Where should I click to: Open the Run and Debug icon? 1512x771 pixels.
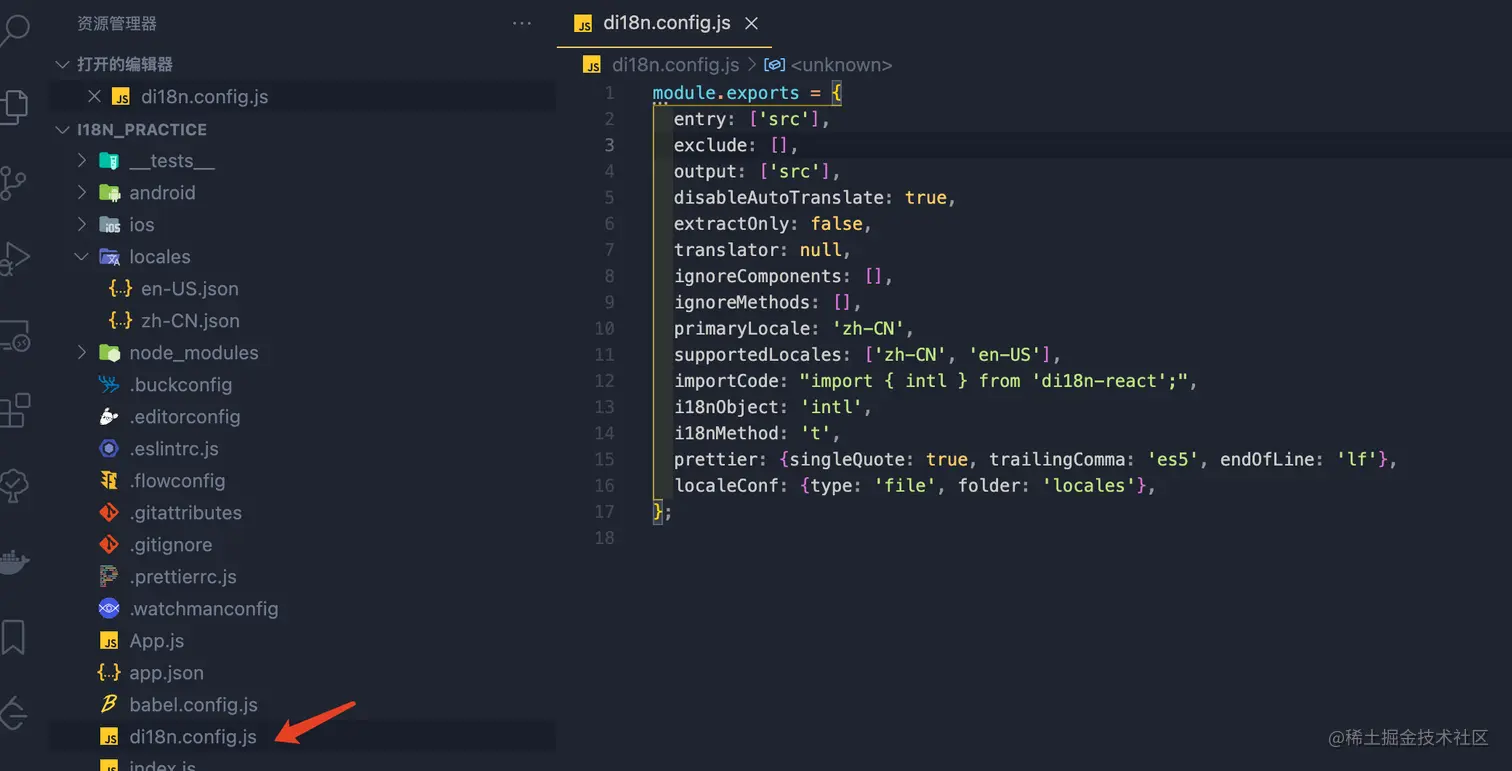(x=13, y=260)
